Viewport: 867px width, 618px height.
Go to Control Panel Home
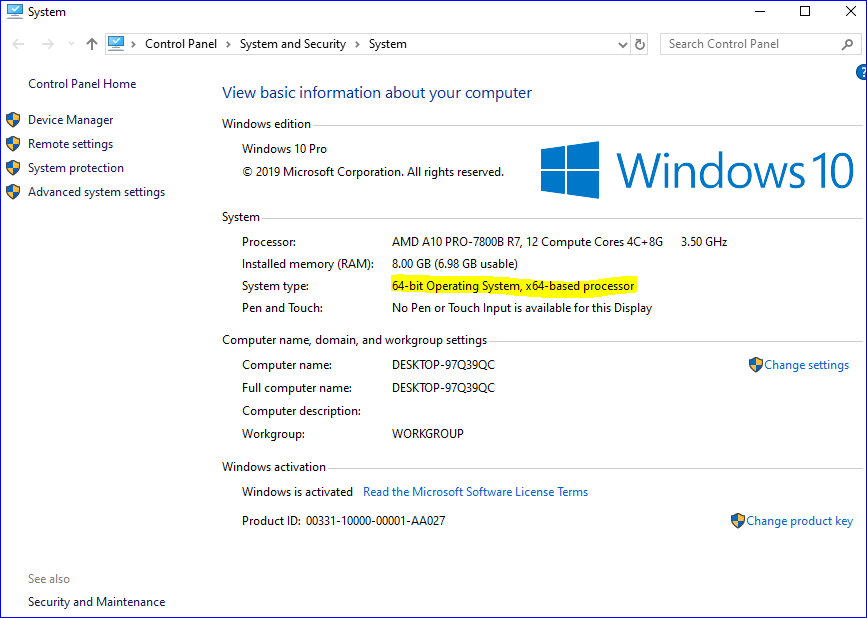(82, 84)
